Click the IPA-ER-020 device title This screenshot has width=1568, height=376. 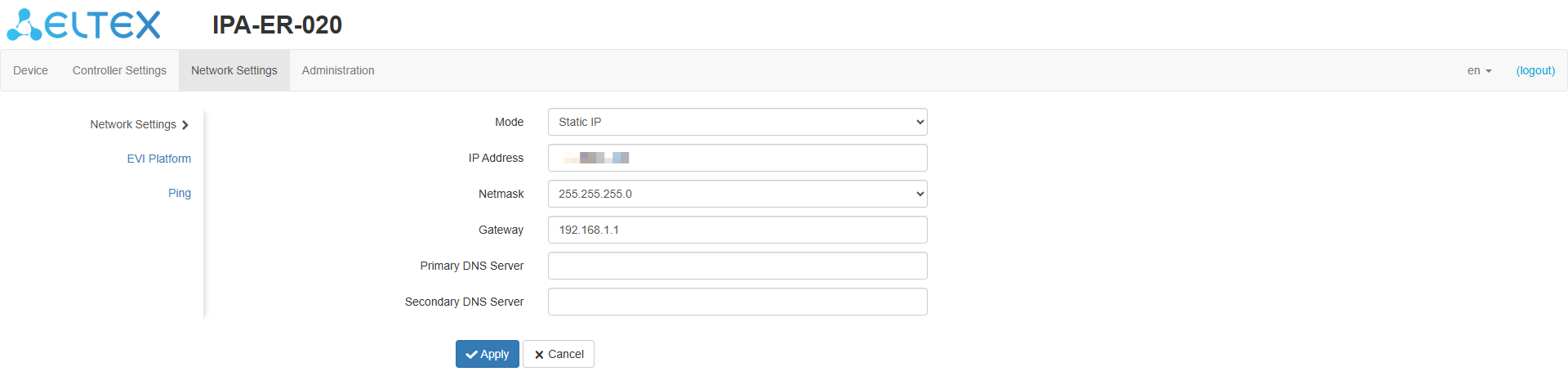277,25
